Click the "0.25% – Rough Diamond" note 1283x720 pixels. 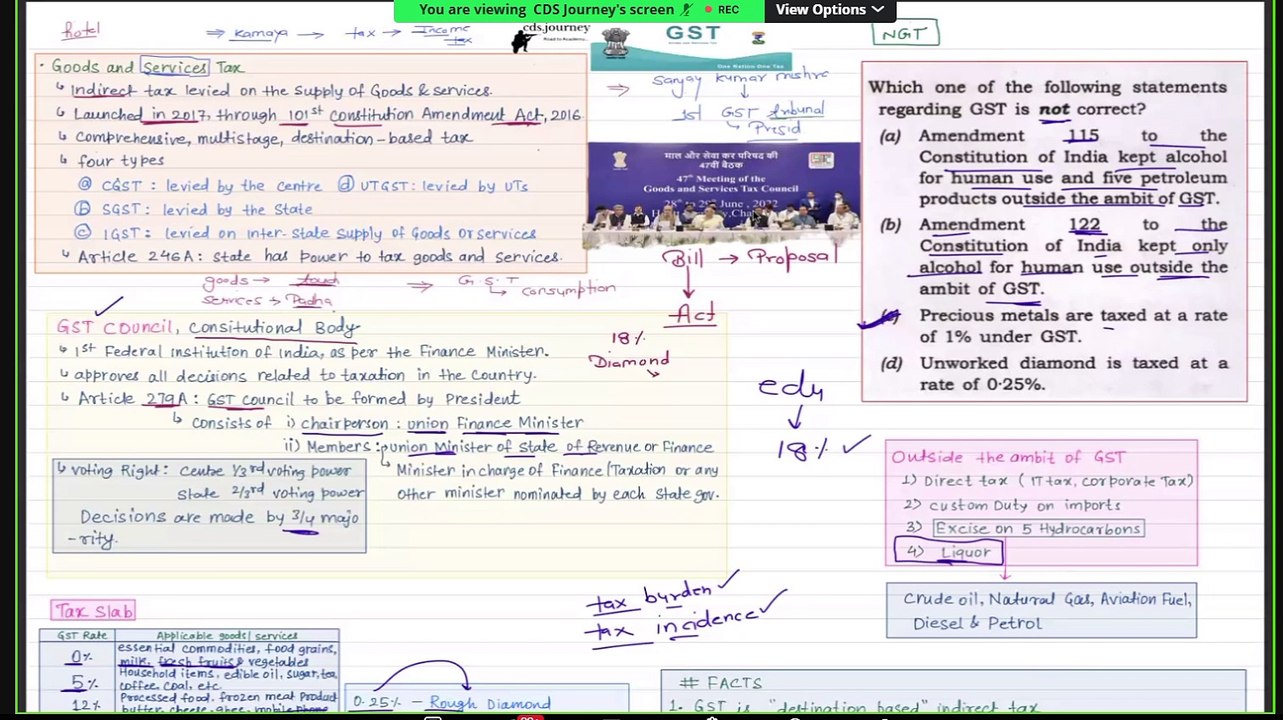453,703
